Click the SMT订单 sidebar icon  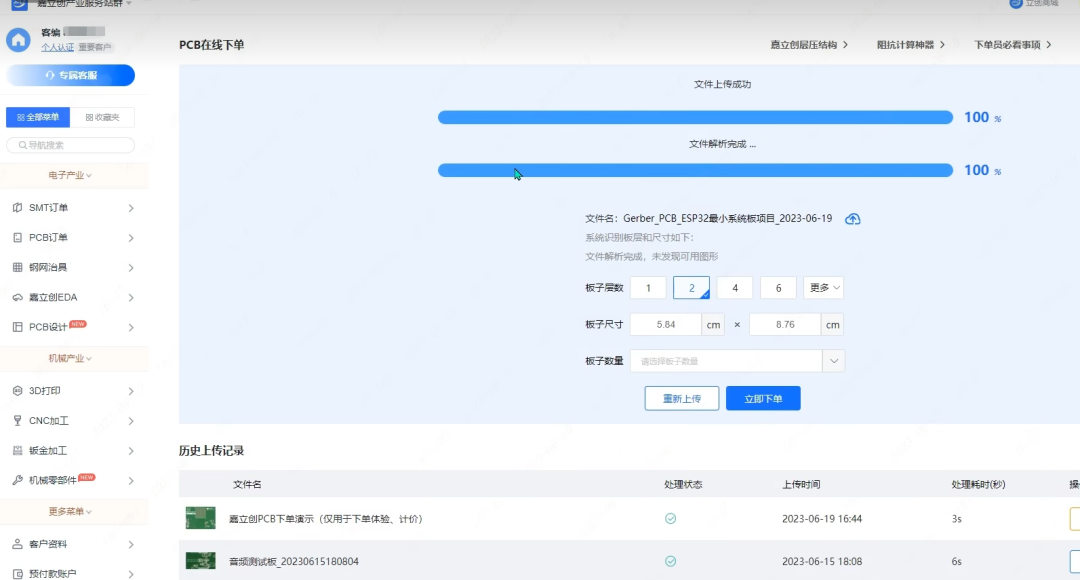[17, 208]
